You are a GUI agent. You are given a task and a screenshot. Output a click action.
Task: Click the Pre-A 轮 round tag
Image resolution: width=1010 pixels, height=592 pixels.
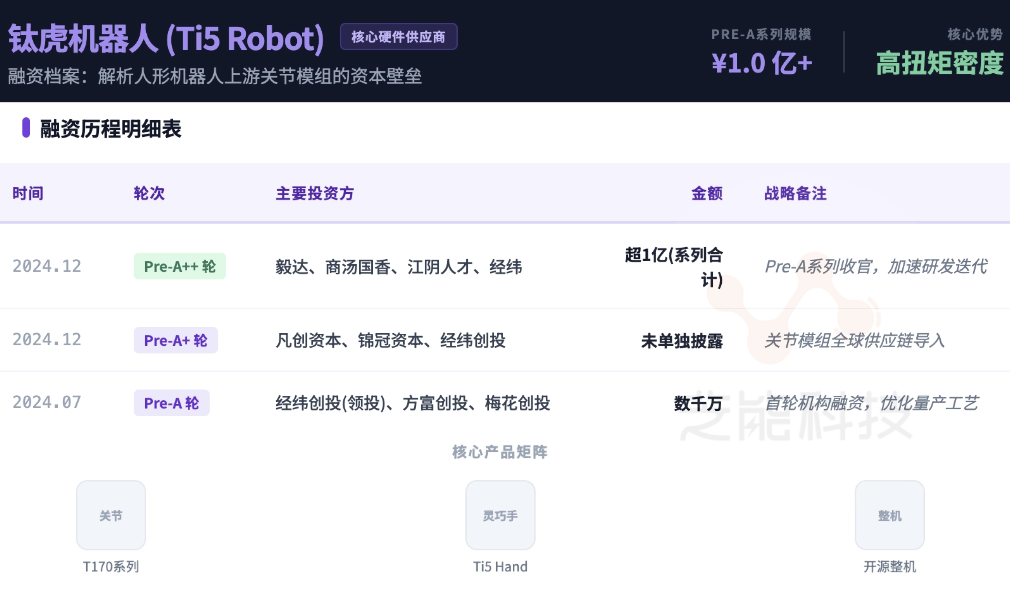pyautogui.click(x=172, y=403)
